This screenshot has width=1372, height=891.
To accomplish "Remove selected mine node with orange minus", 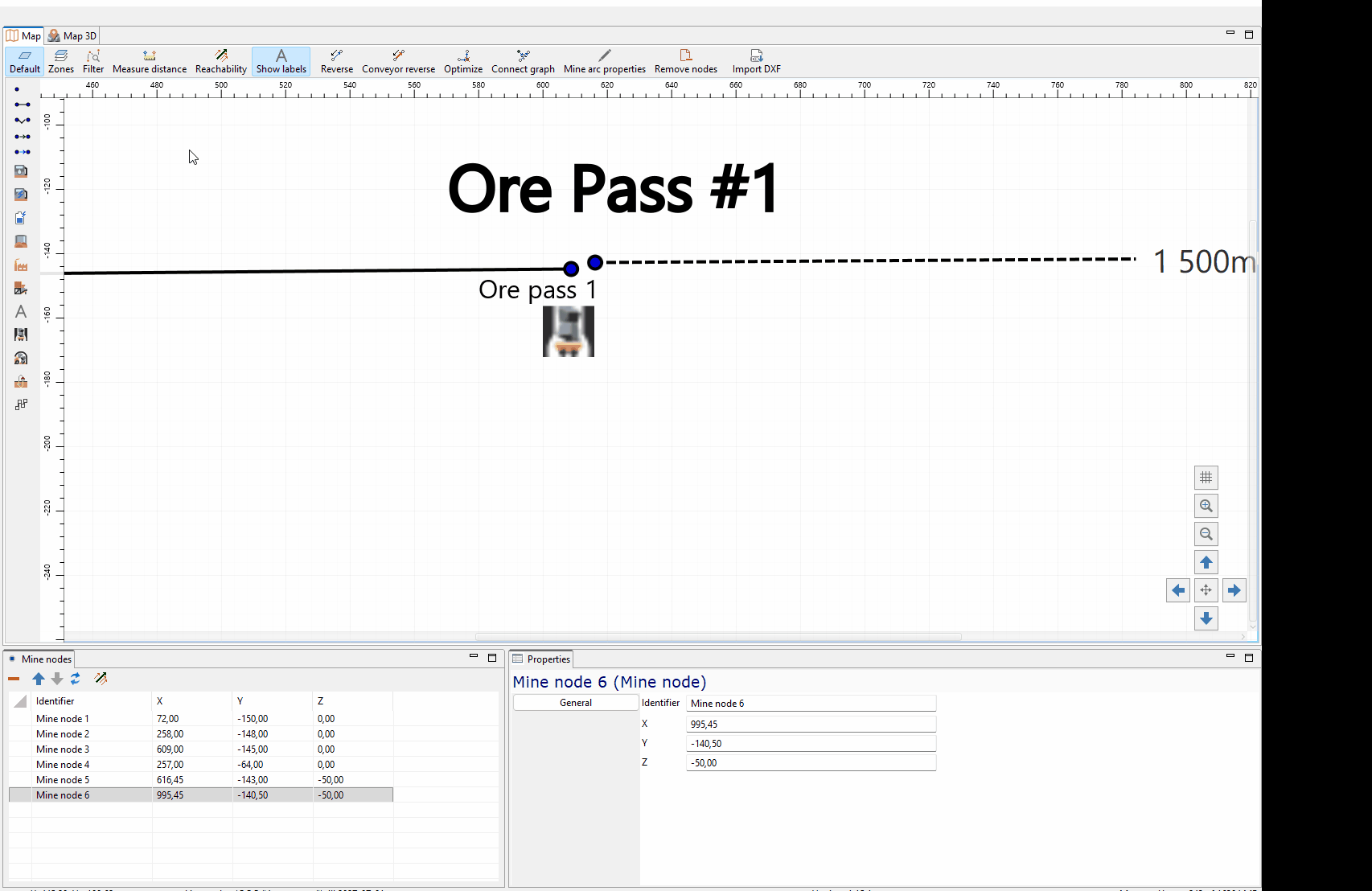I will point(14,679).
